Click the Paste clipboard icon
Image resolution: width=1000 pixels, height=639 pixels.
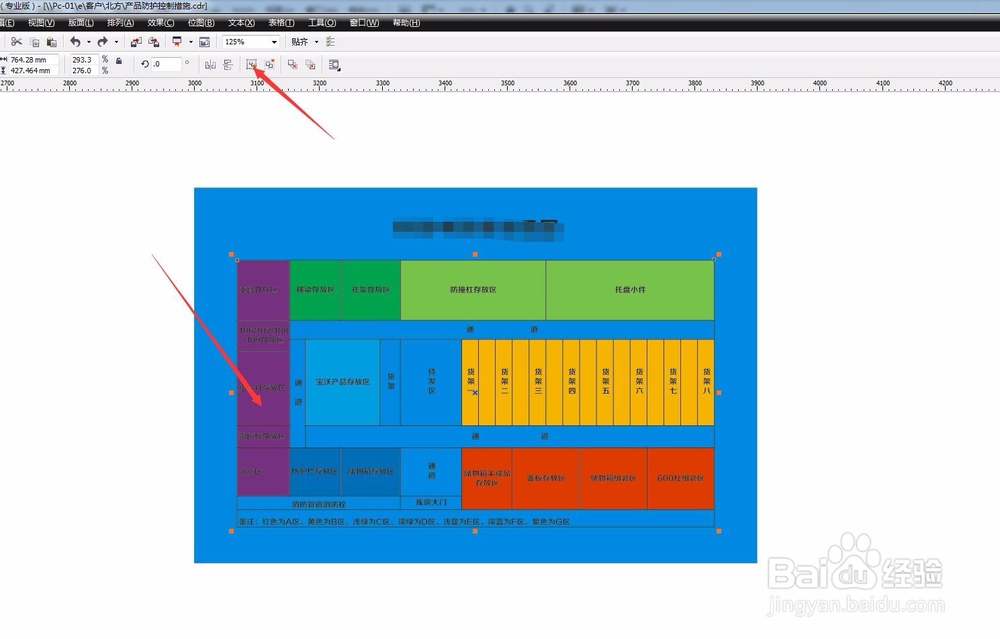(x=52, y=42)
